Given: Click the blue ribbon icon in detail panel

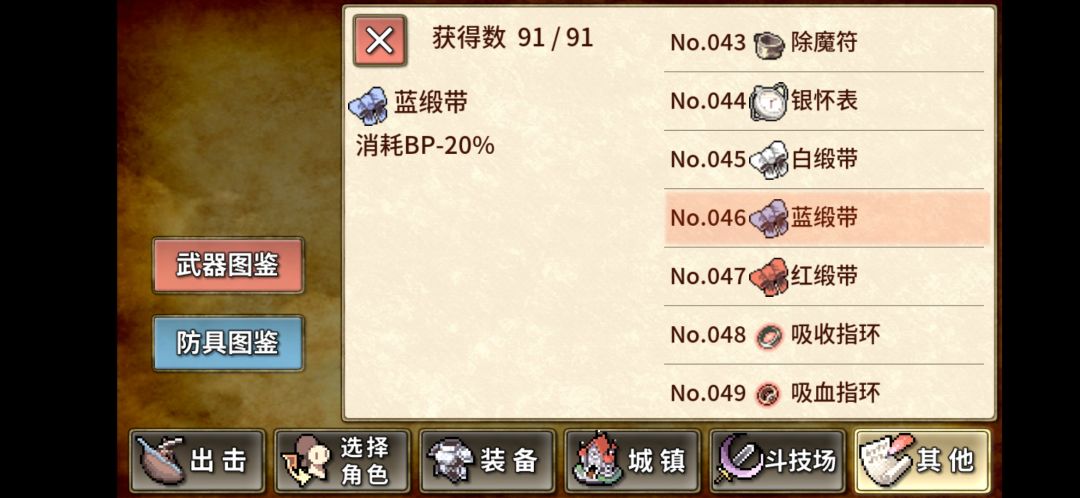Looking at the screenshot, I should pyautogui.click(x=368, y=105).
